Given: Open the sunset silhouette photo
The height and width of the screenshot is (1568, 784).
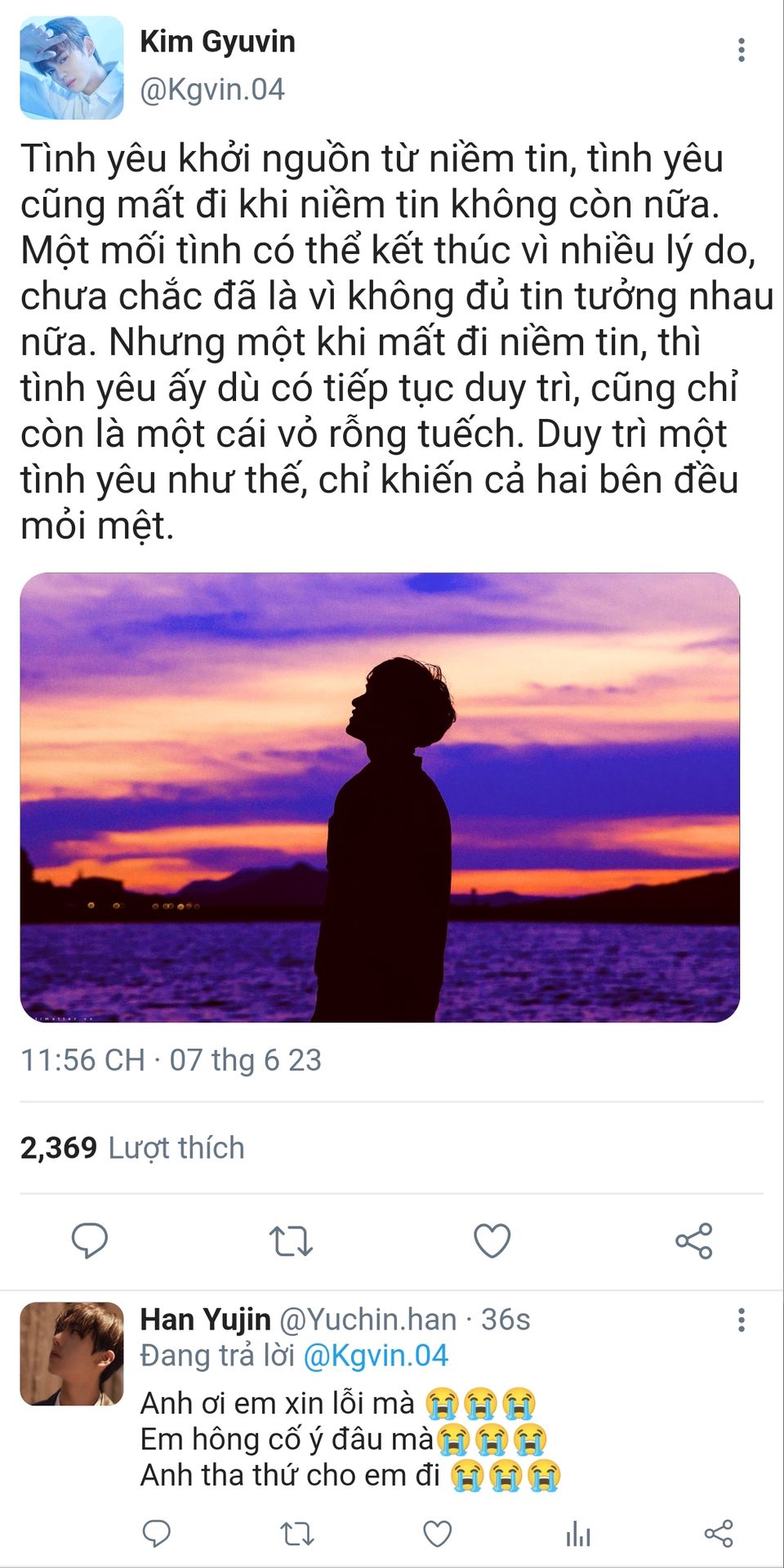Looking at the screenshot, I should coord(380,797).
